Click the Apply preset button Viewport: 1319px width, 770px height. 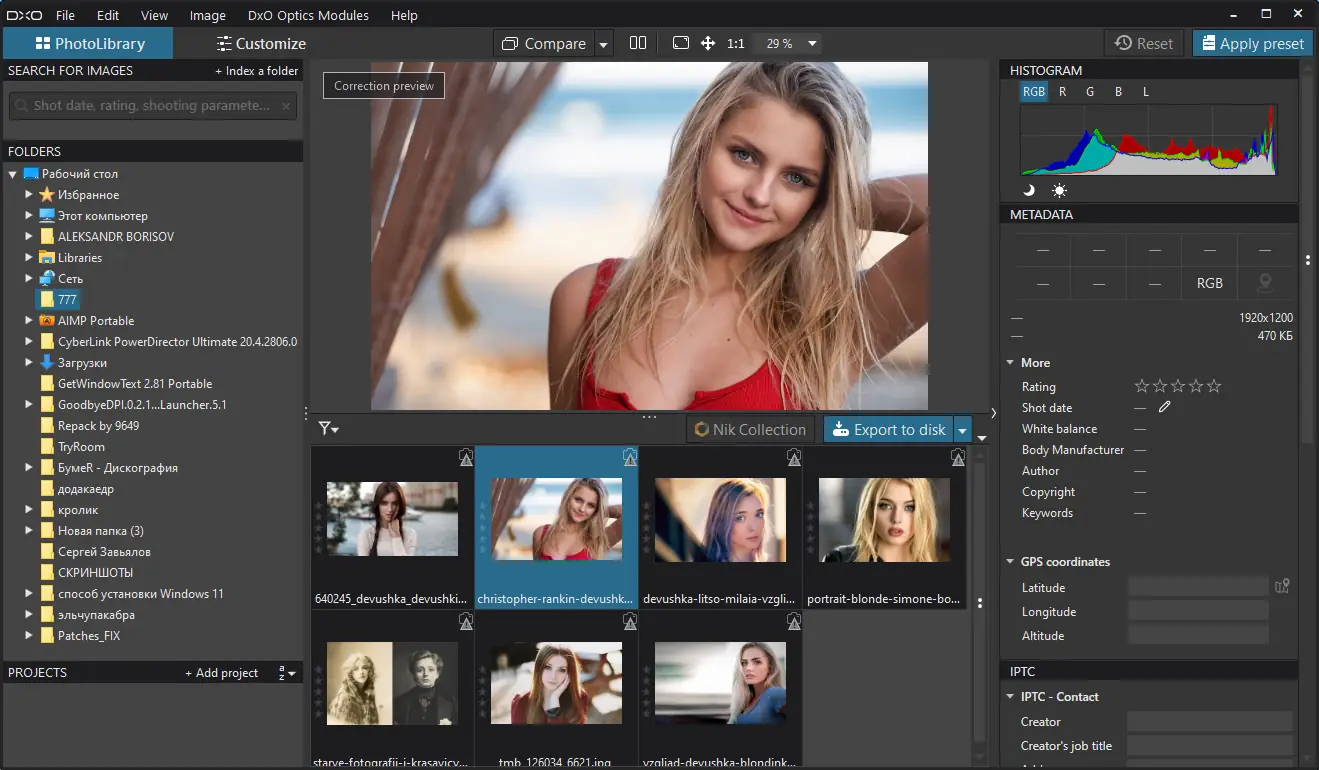(1252, 43)
